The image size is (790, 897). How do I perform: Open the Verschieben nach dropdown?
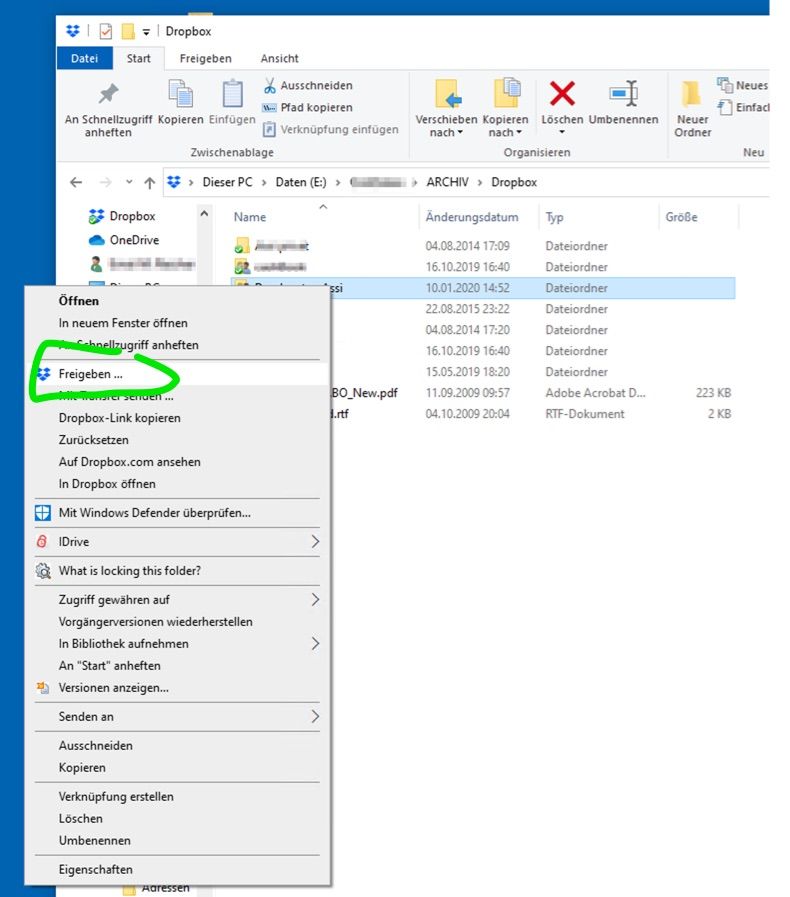[446, 132]
